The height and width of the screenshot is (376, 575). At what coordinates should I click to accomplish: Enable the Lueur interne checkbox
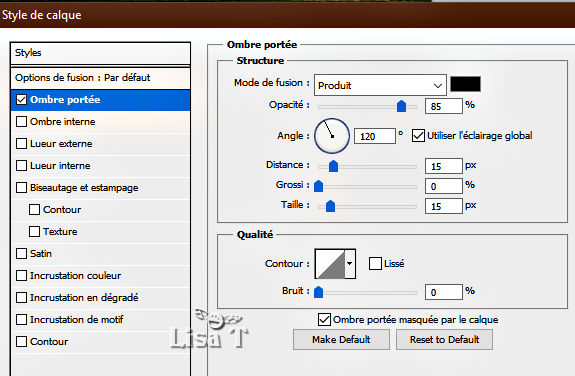(x=21, y=165)
